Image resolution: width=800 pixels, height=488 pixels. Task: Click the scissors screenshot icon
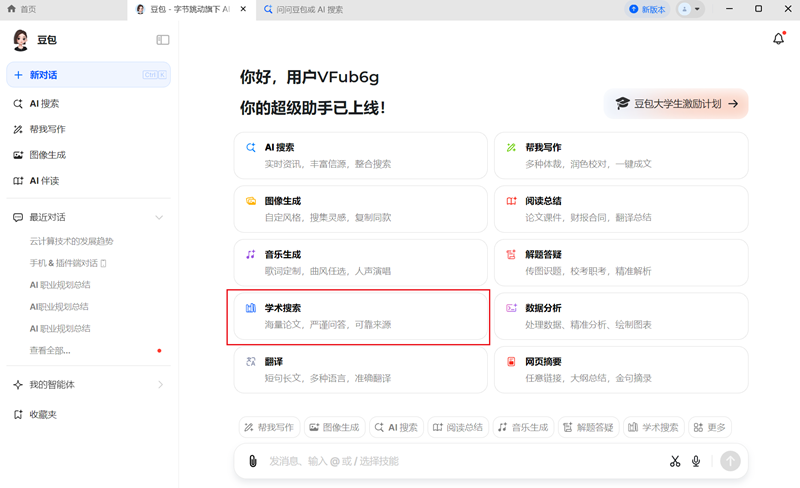click(x=675, y=461)
